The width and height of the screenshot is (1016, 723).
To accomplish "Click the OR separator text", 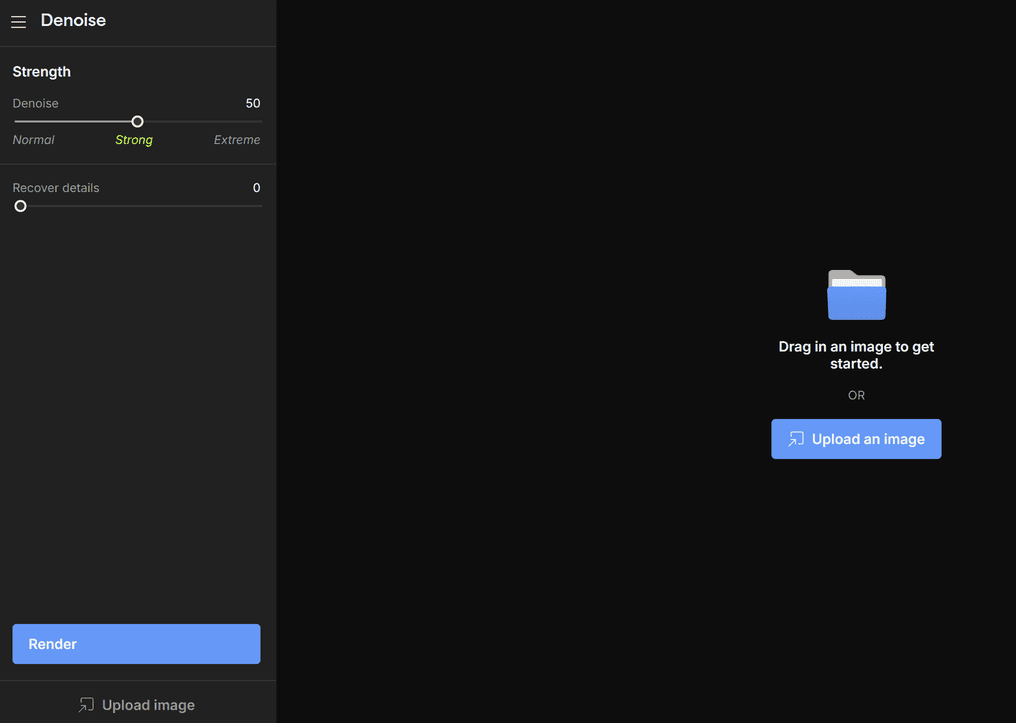I will 856,395.
